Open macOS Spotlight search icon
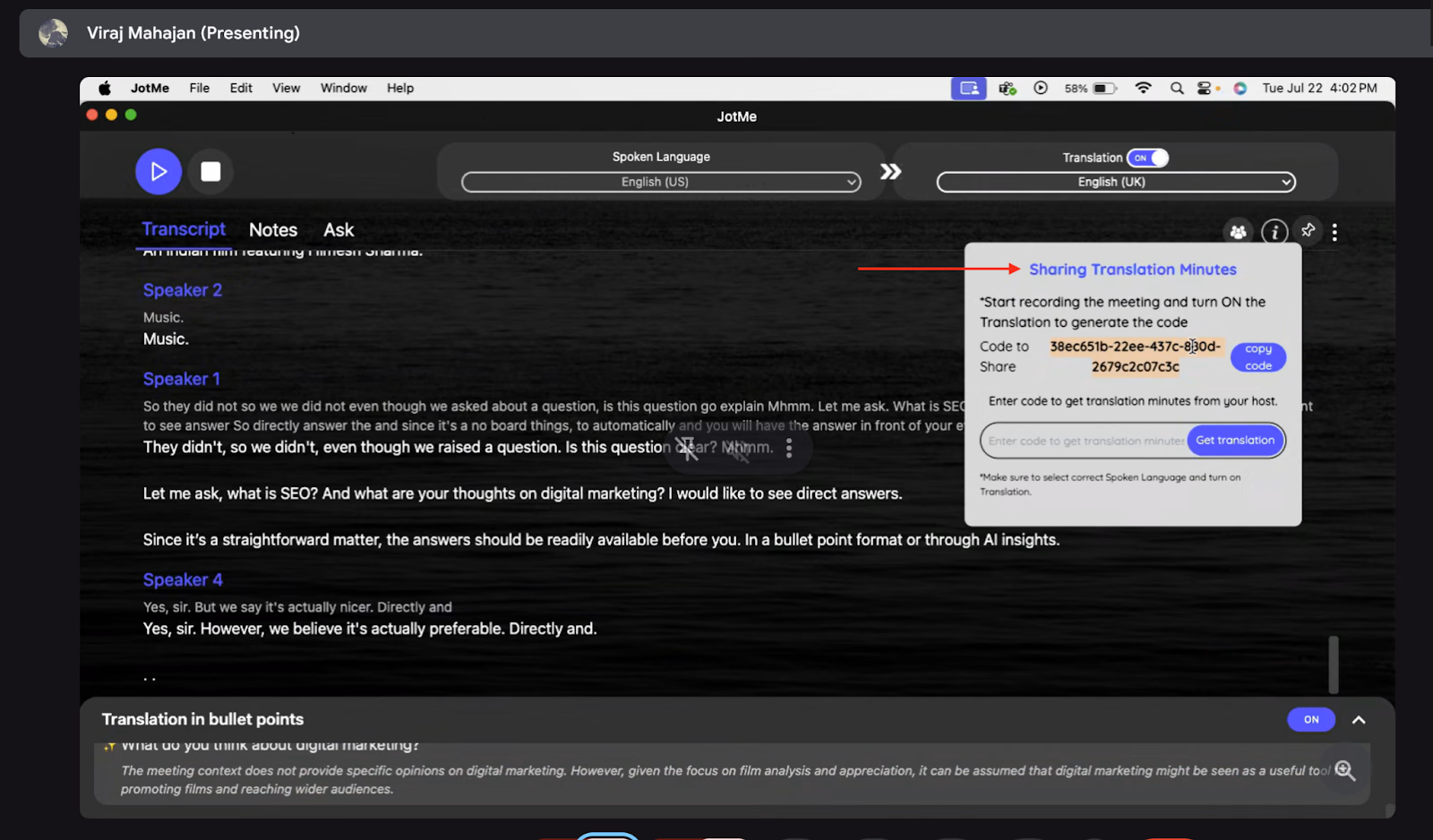 (1177, 88)
